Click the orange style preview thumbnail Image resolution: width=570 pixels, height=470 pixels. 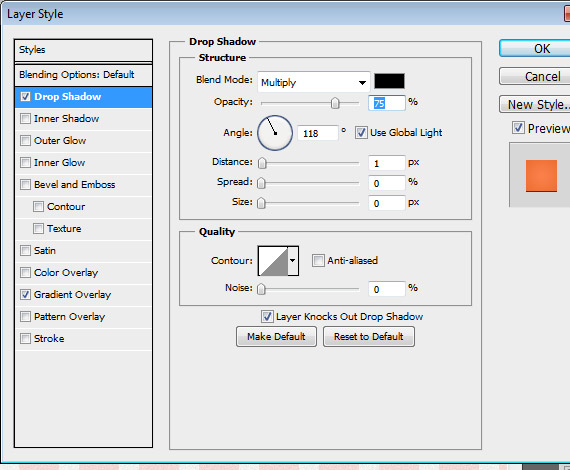click(541, 176)
